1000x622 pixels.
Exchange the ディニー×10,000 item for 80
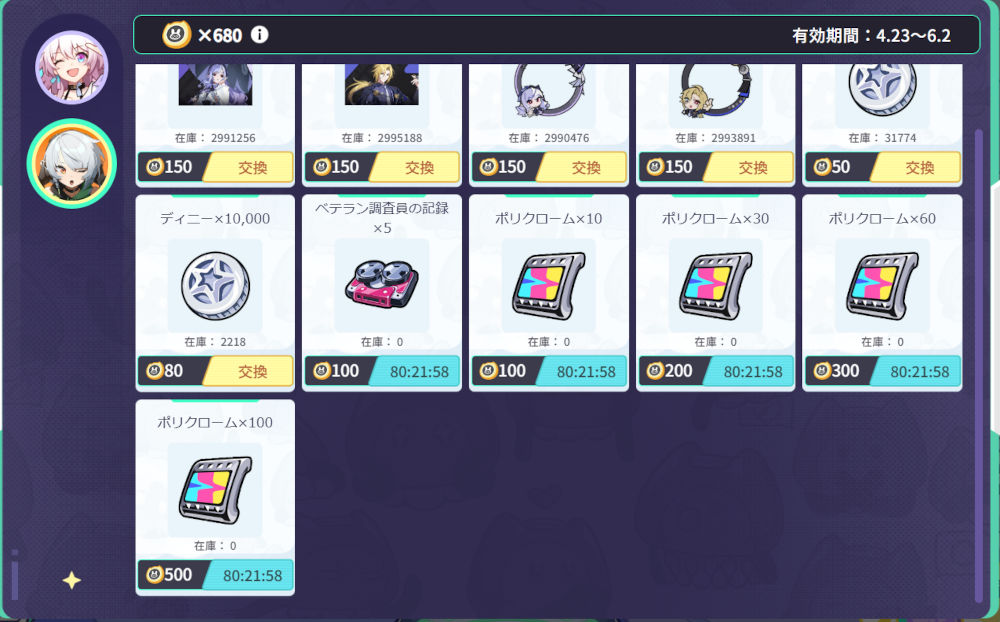click(249, 371)
